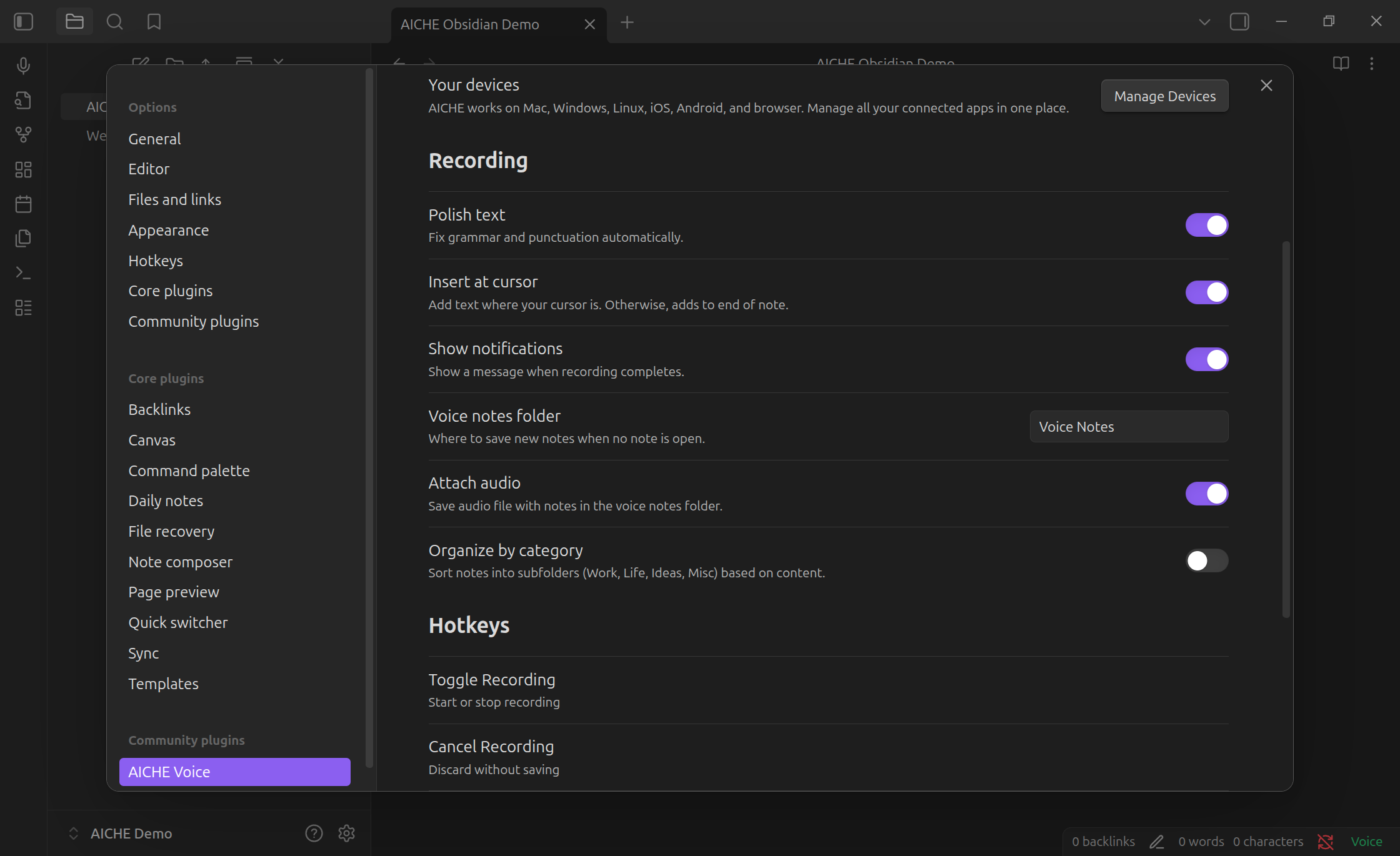
Task: Open daily note calendar icon
Action: coord(23,204)
